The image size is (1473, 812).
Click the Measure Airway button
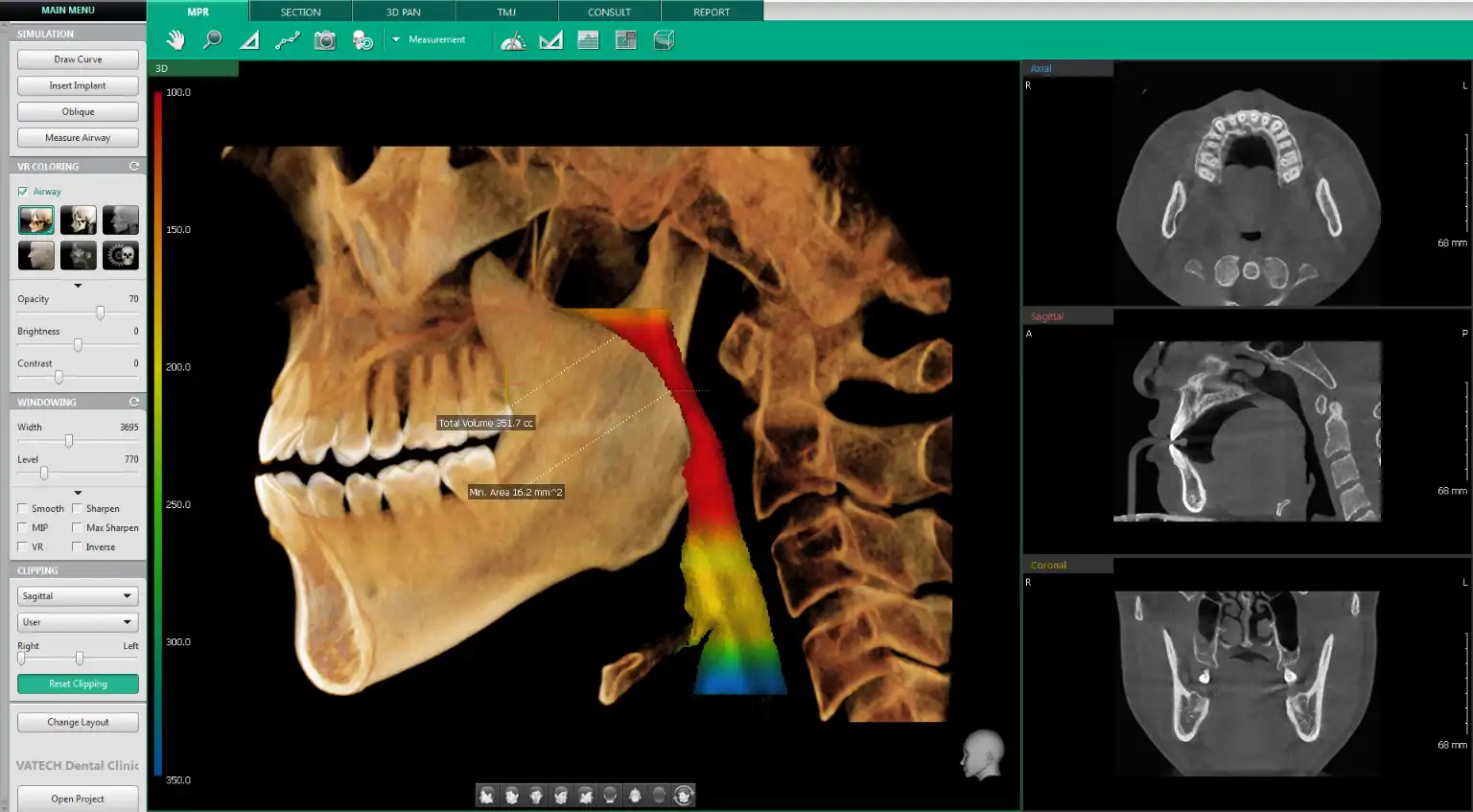click(78, 138)
